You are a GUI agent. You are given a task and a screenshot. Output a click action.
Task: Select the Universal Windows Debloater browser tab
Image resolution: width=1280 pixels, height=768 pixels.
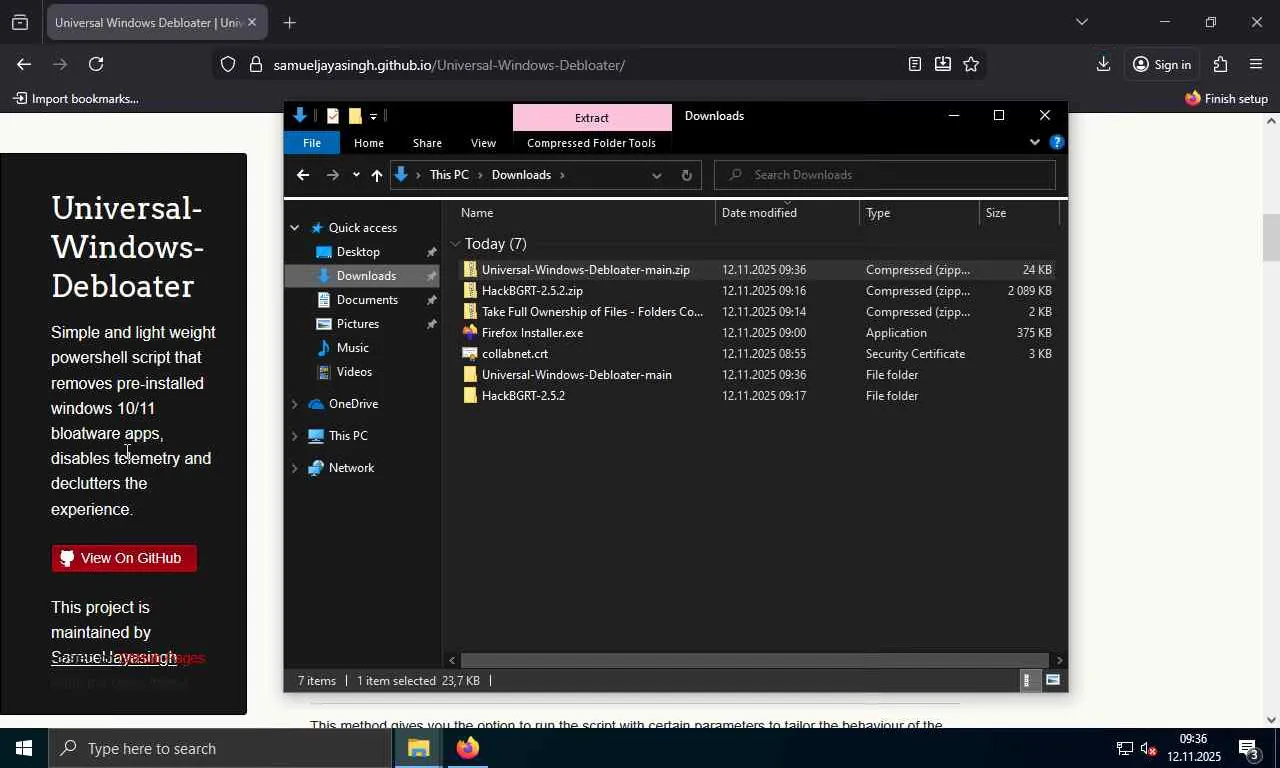coord(148,22)
